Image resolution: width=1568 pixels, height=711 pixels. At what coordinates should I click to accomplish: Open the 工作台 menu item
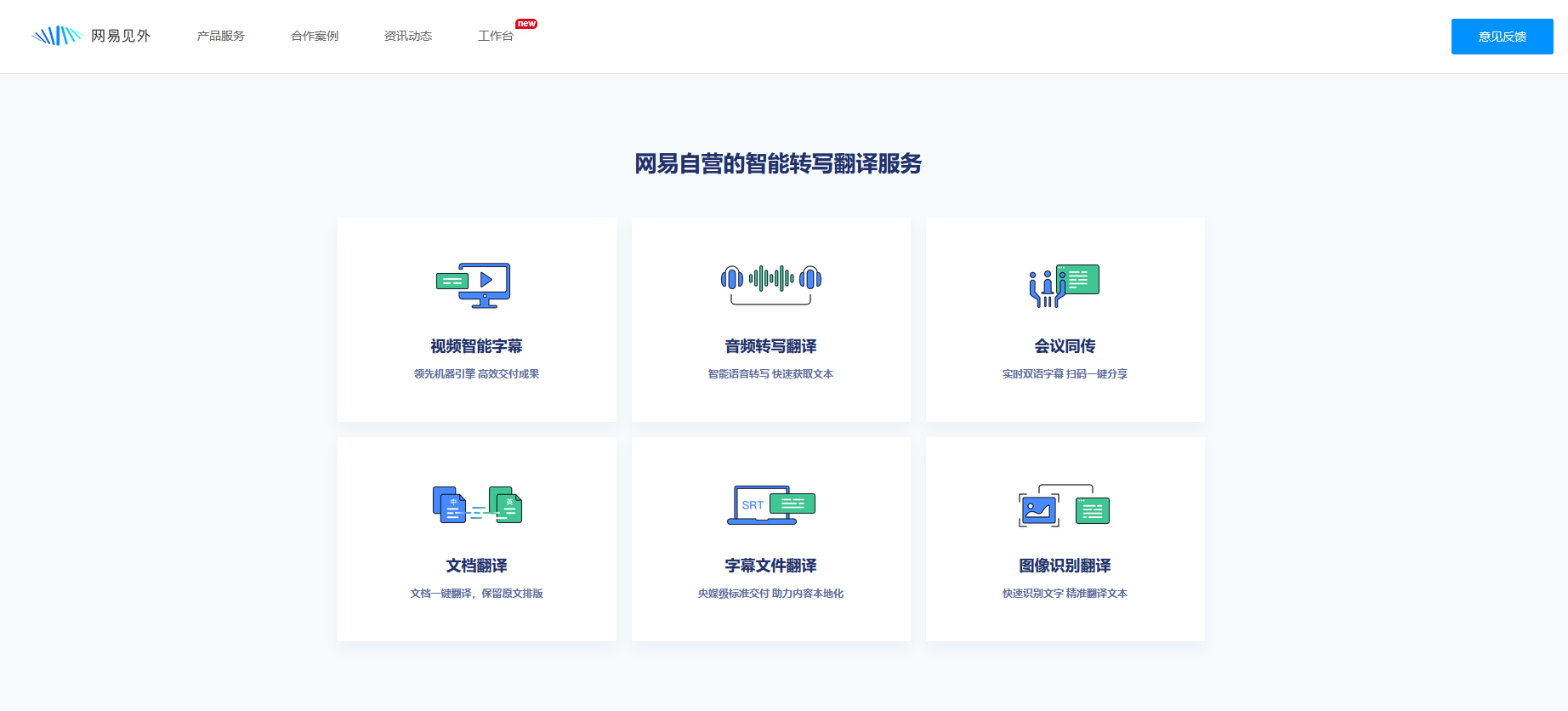tap(496, 36)
